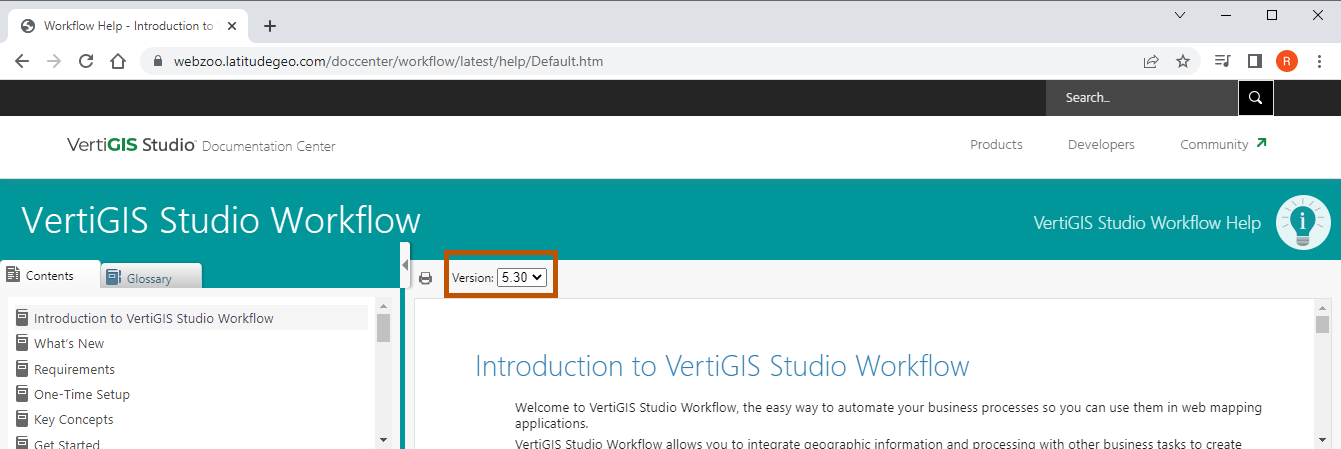Click the Introduction to VertiGIS Studio Workflow heading

(722, 366)
